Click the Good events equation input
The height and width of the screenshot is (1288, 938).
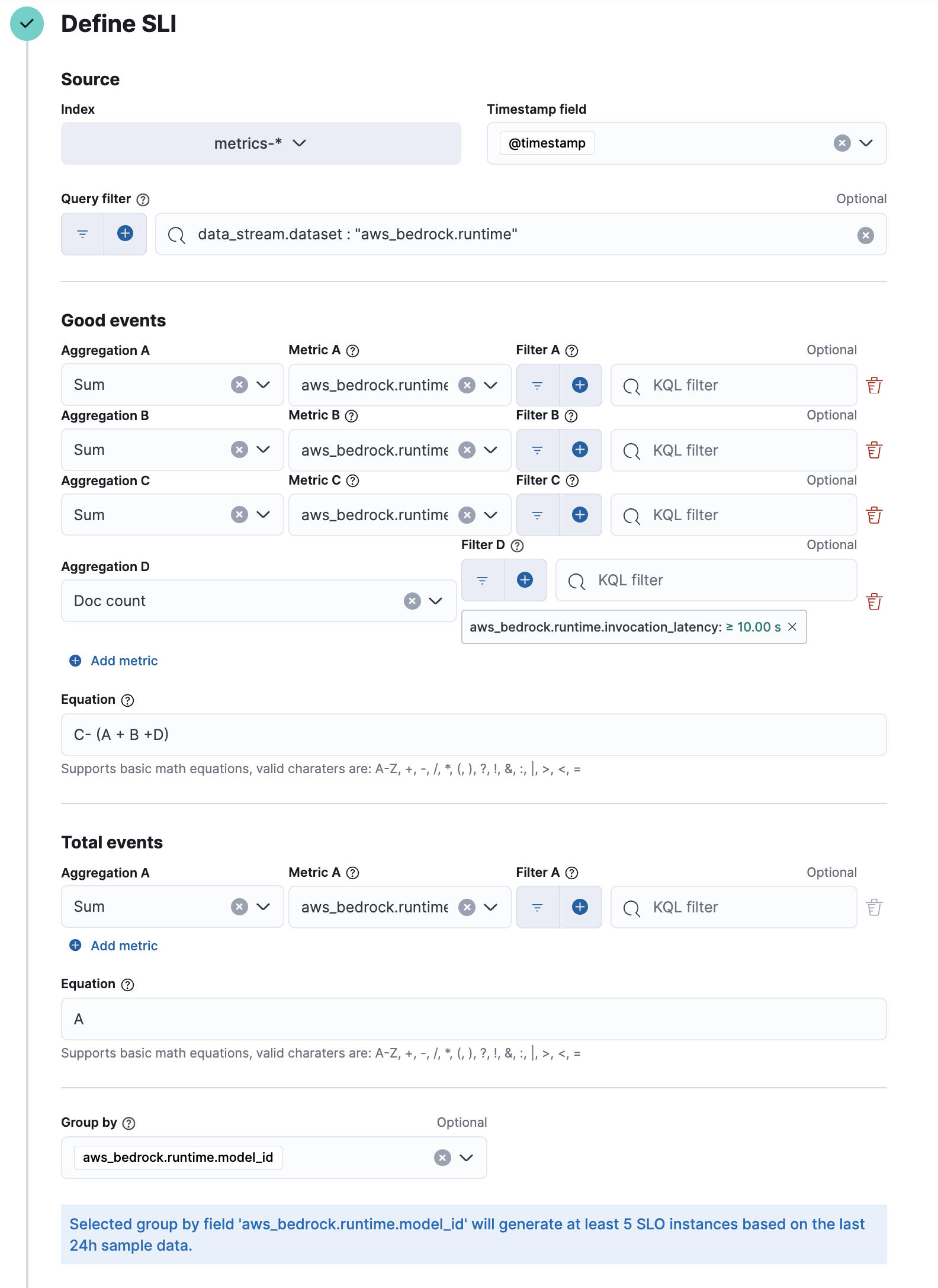pos(474,735)
